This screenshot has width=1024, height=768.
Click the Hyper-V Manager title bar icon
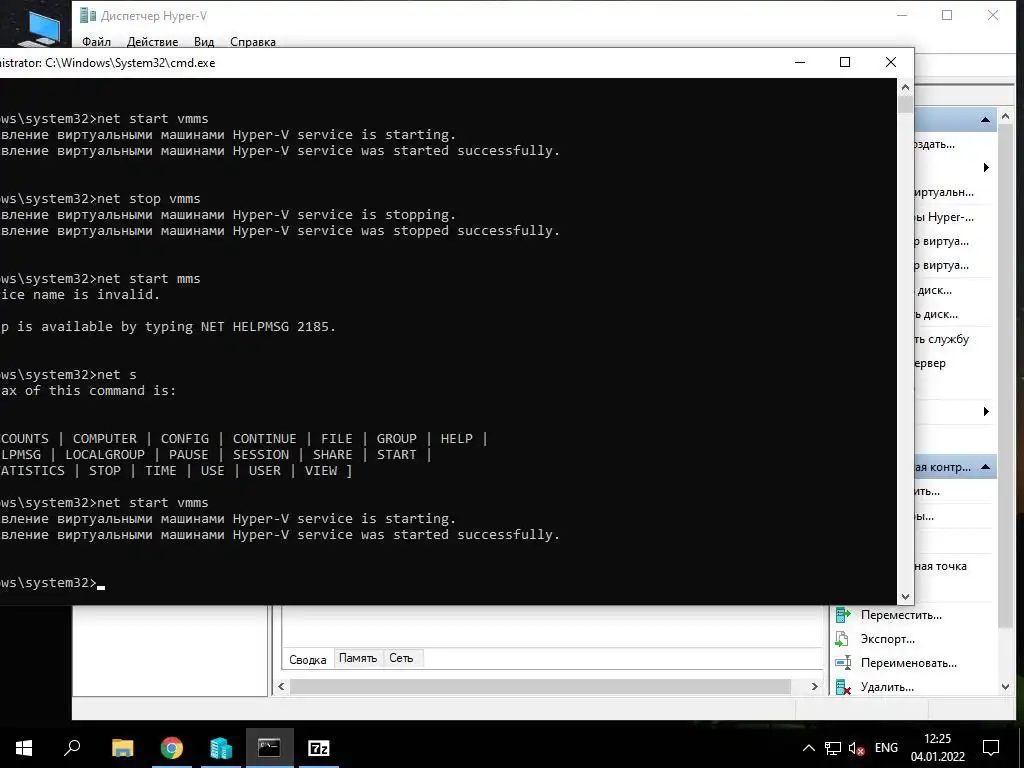pyautogui.click(x=88, y=16)
